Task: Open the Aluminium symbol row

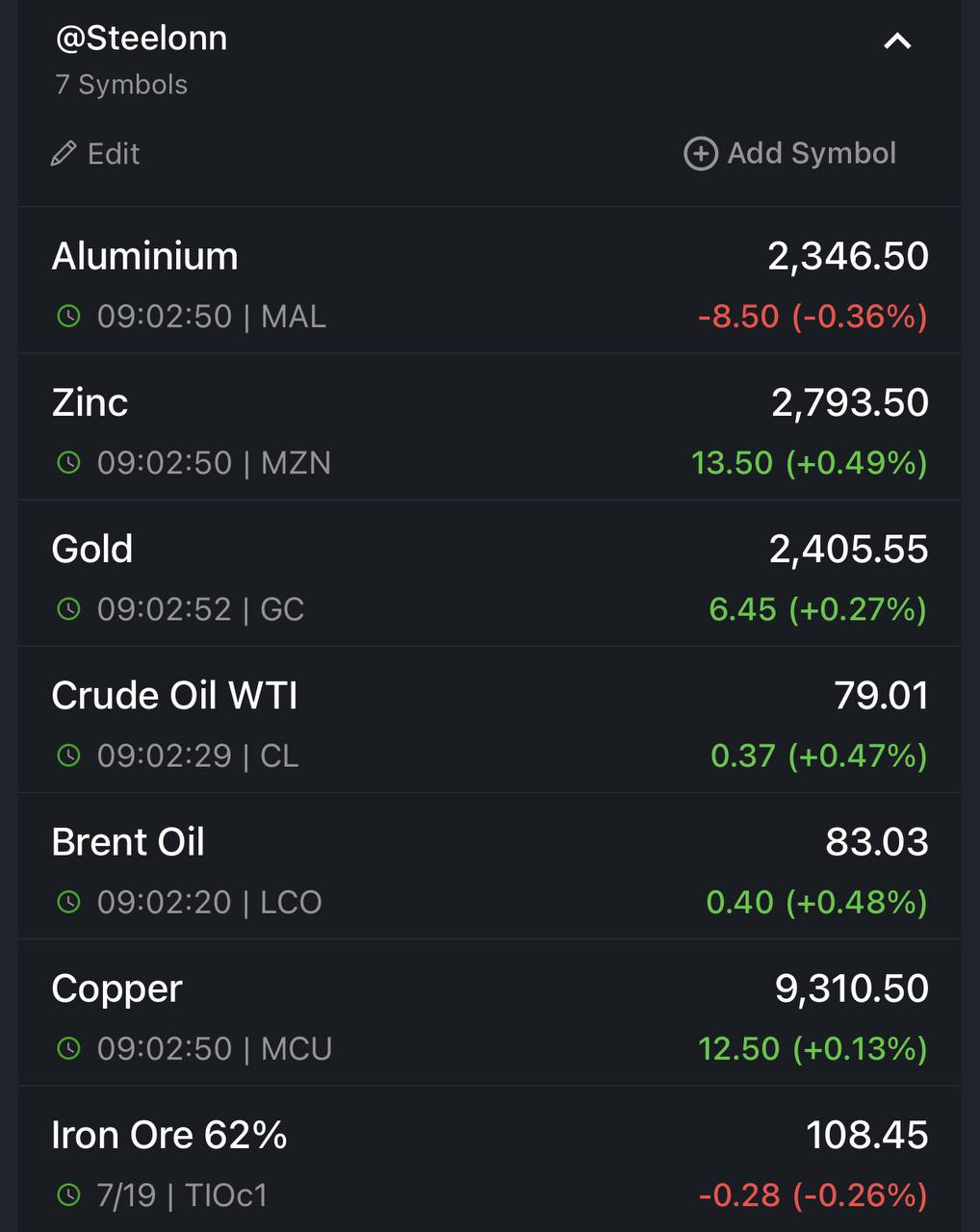Action: (490, 280)
